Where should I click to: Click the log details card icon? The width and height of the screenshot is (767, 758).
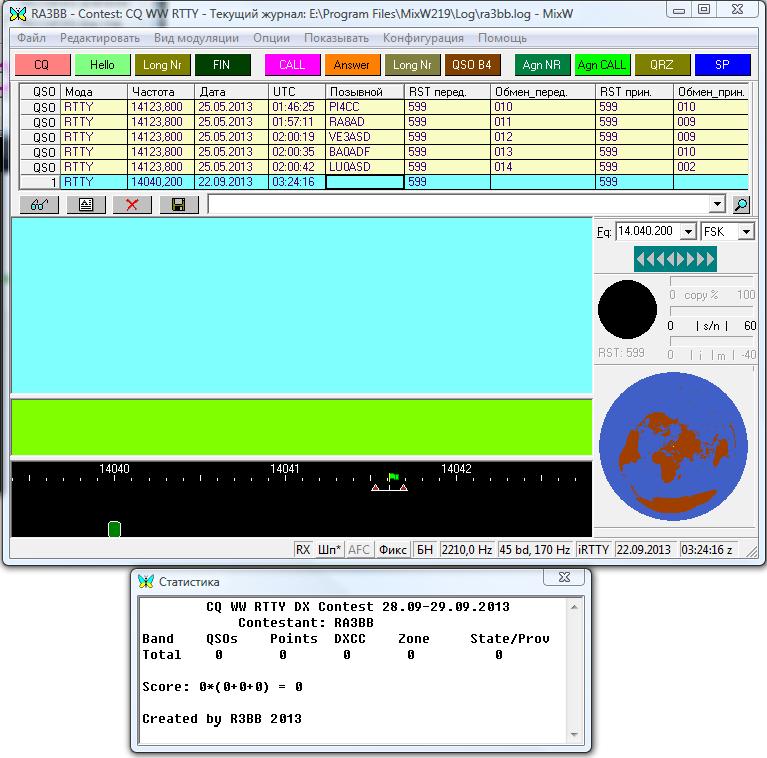85,204
